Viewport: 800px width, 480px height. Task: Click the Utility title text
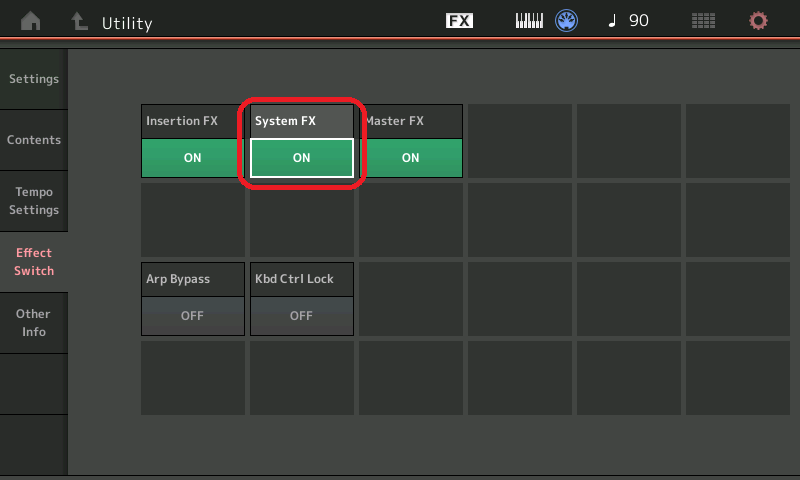(127, 23)
